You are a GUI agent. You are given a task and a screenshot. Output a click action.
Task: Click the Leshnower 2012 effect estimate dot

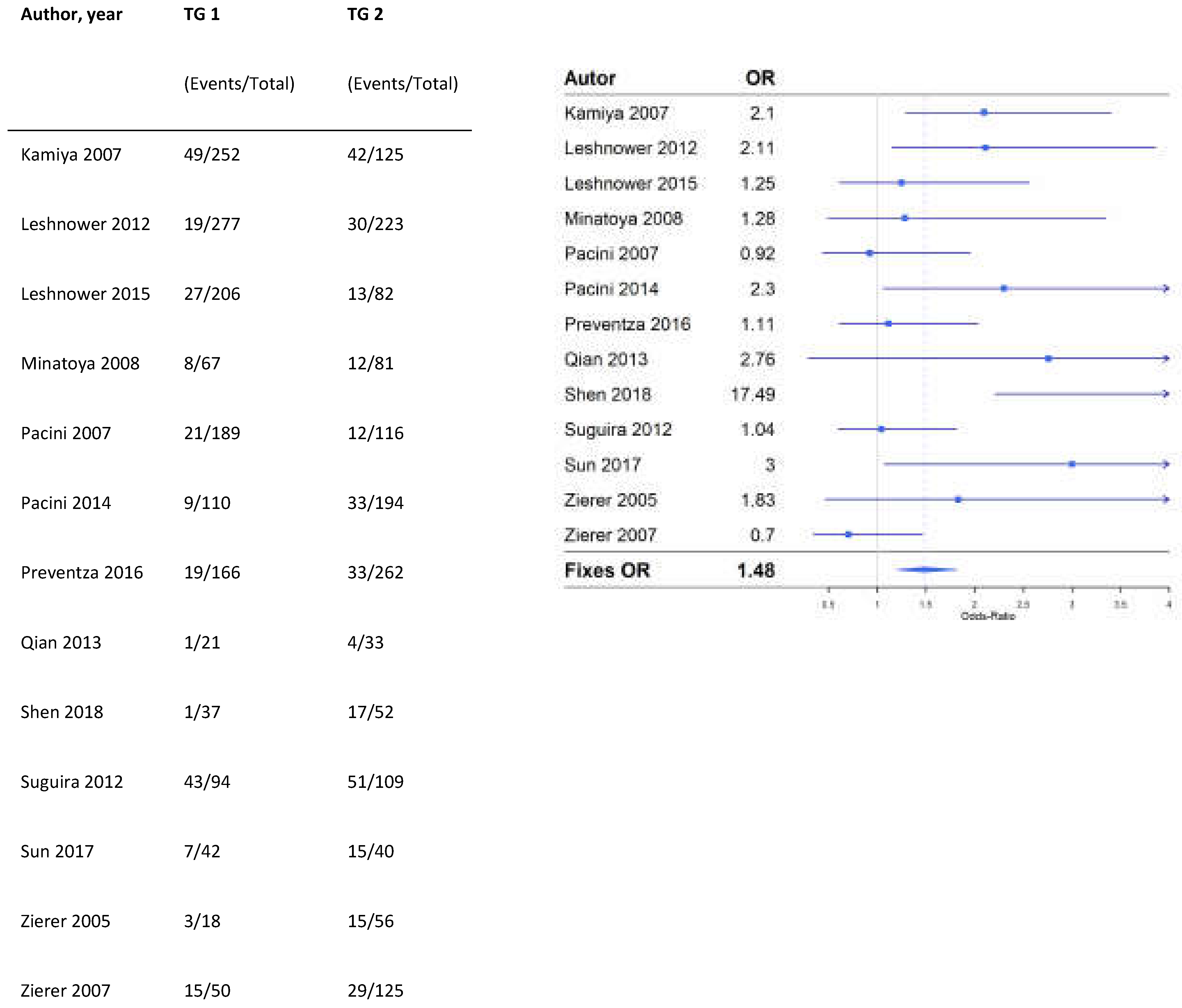click(985, 148)
